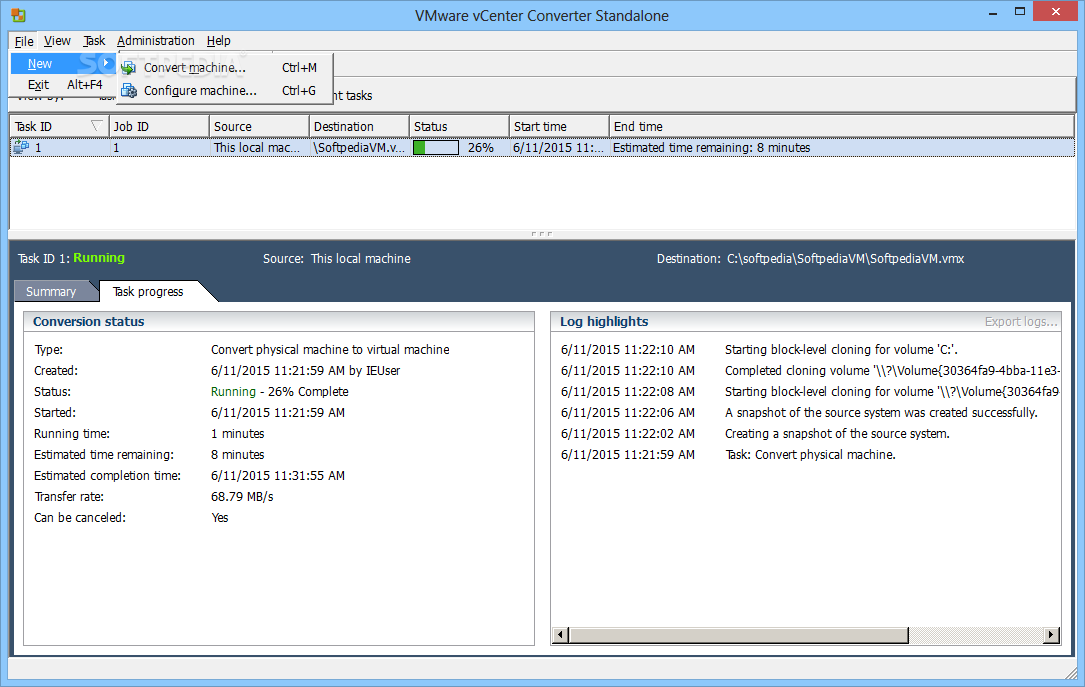
Task: Click the '6/11/2015 11:21:59 AM by IEUser' created value
Action: (x=305, y=371)
